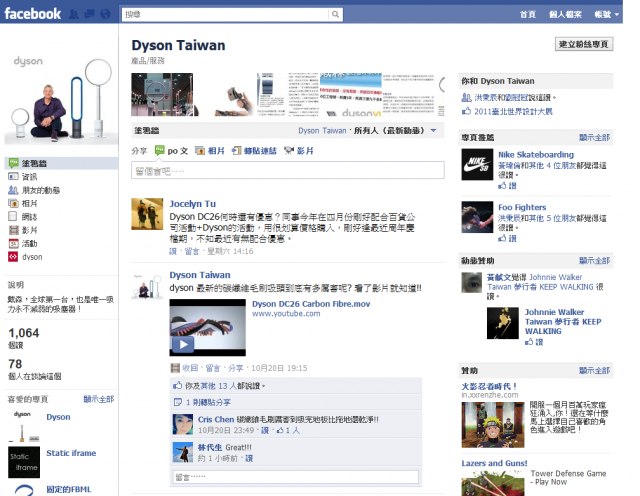Viewport: 640px width, 496px height.
Task: Open friend requests icon in header
Action: coord(74,14)
